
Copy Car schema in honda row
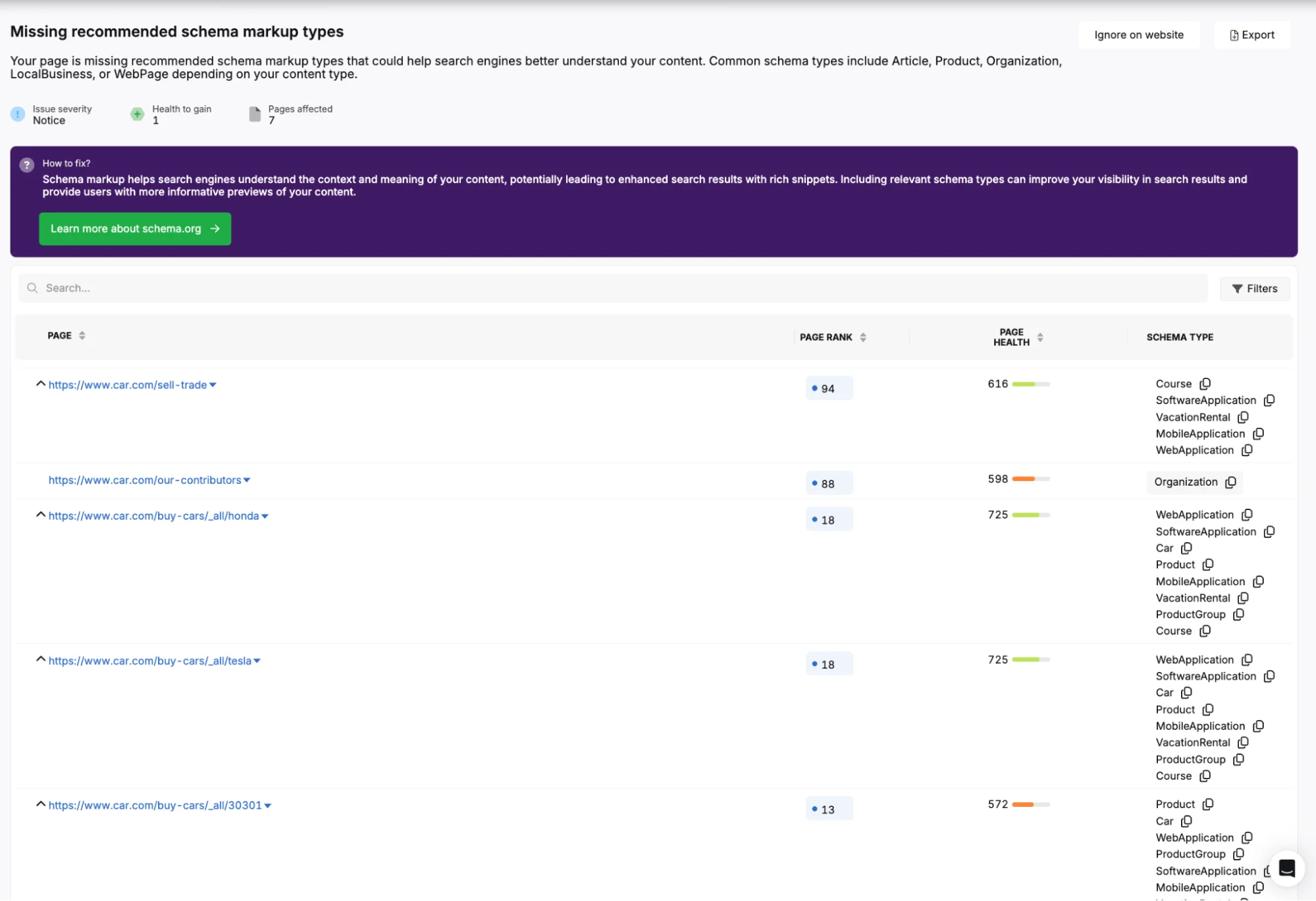[1186, 548]
